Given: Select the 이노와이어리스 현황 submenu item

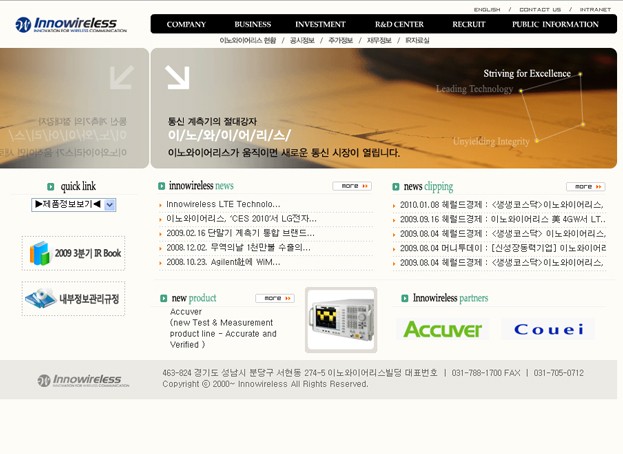Looking at the screenshot, I should (x=248, y=40).
